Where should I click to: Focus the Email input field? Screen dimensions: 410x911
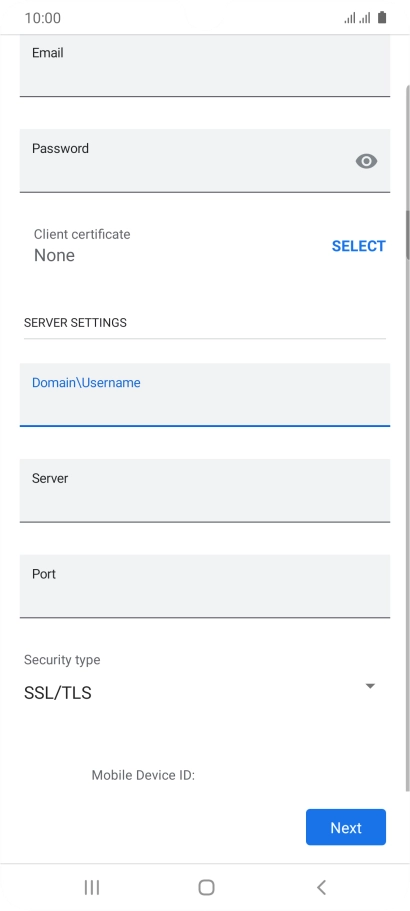pos(205,66)
